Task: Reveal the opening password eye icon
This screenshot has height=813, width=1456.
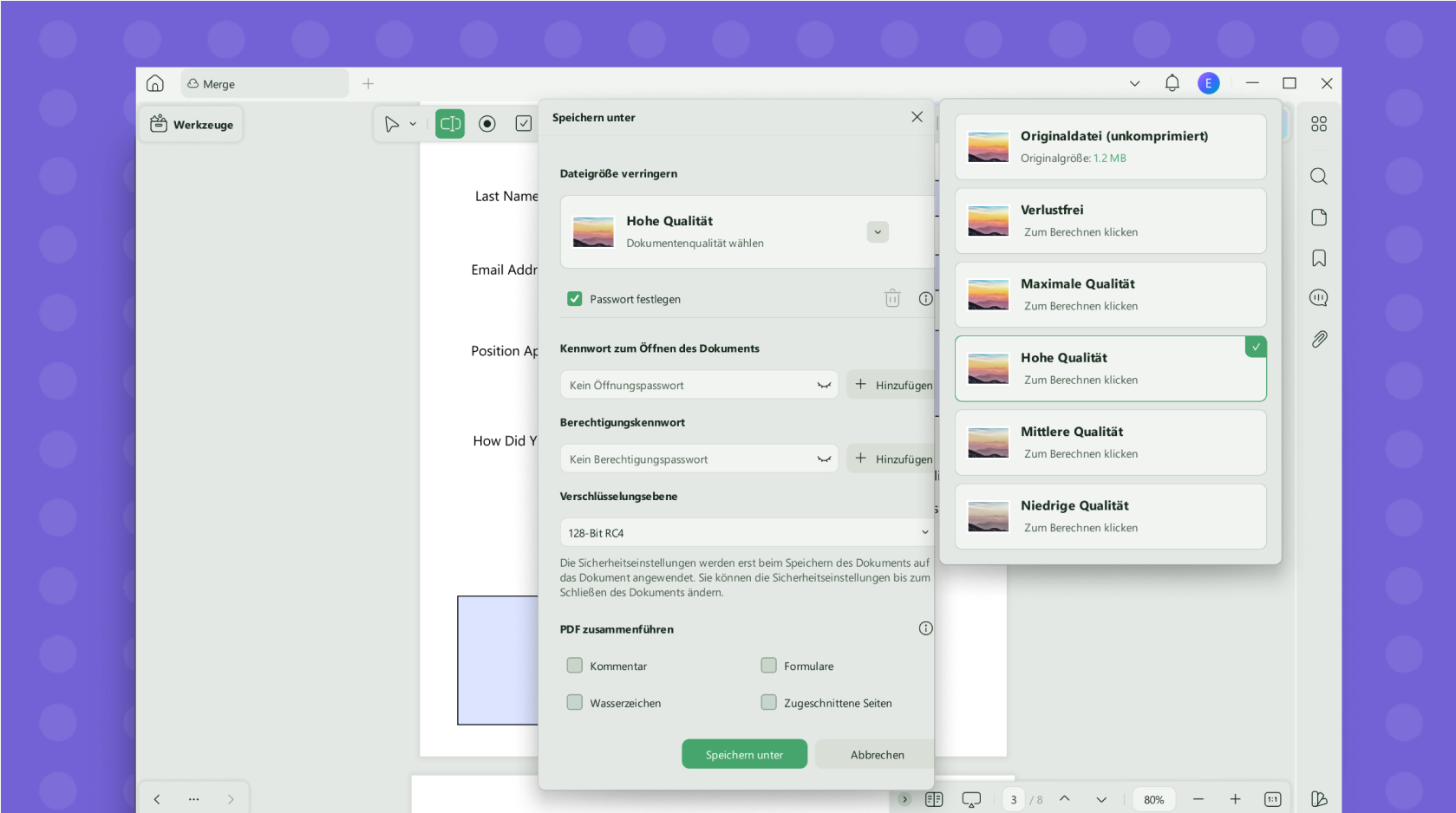Action: click(824, 385)
